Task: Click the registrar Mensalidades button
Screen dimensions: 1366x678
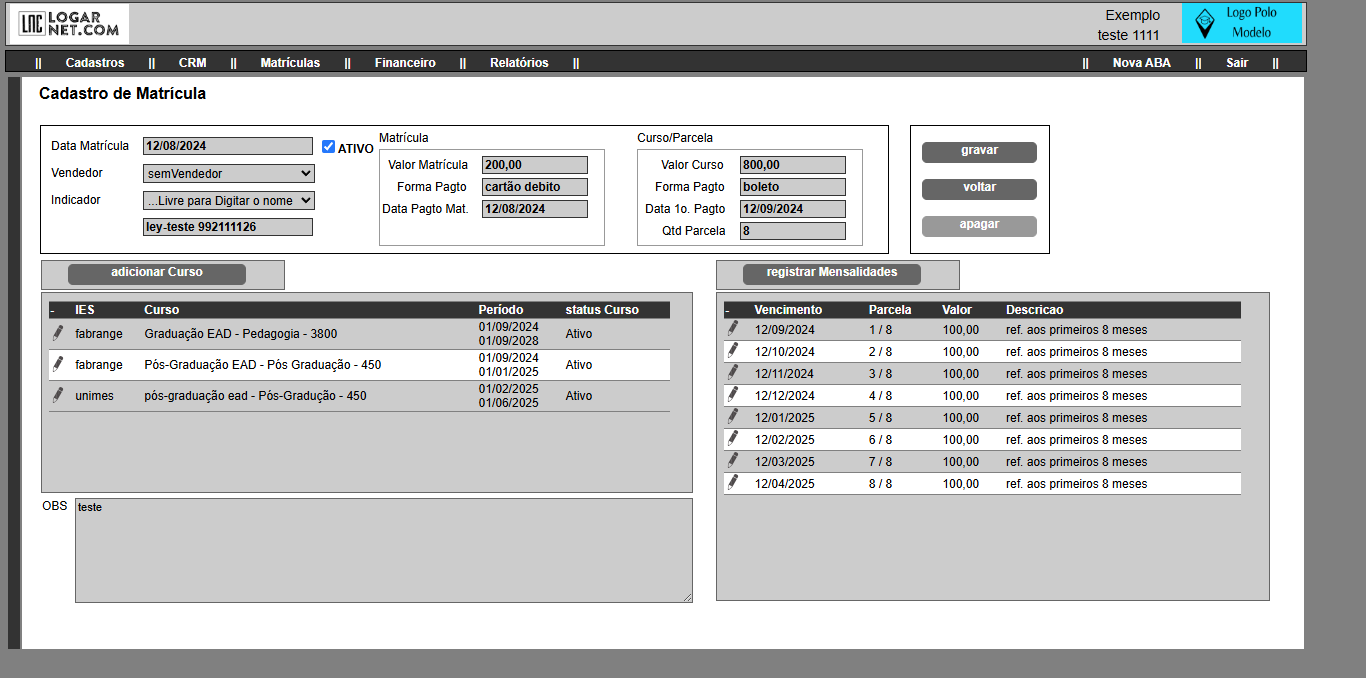Action: (x=832, y=274)
